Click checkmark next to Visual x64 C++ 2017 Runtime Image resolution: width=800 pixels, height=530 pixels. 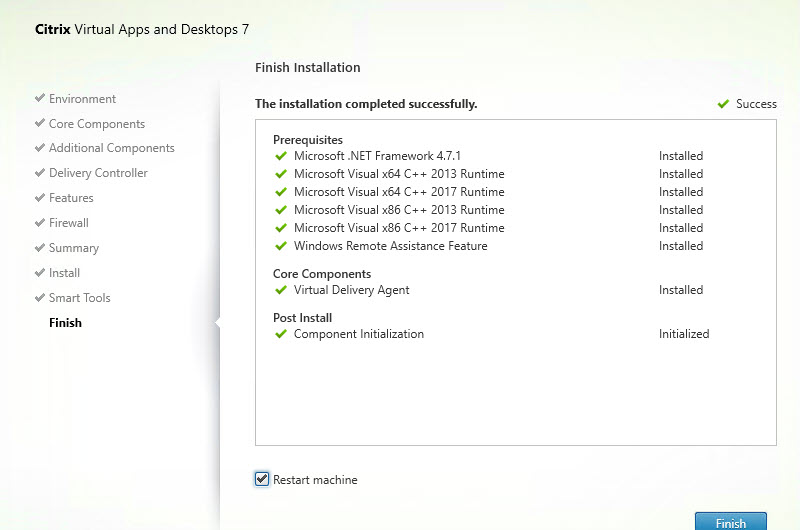pyautogui.click(x=281, y=192)
